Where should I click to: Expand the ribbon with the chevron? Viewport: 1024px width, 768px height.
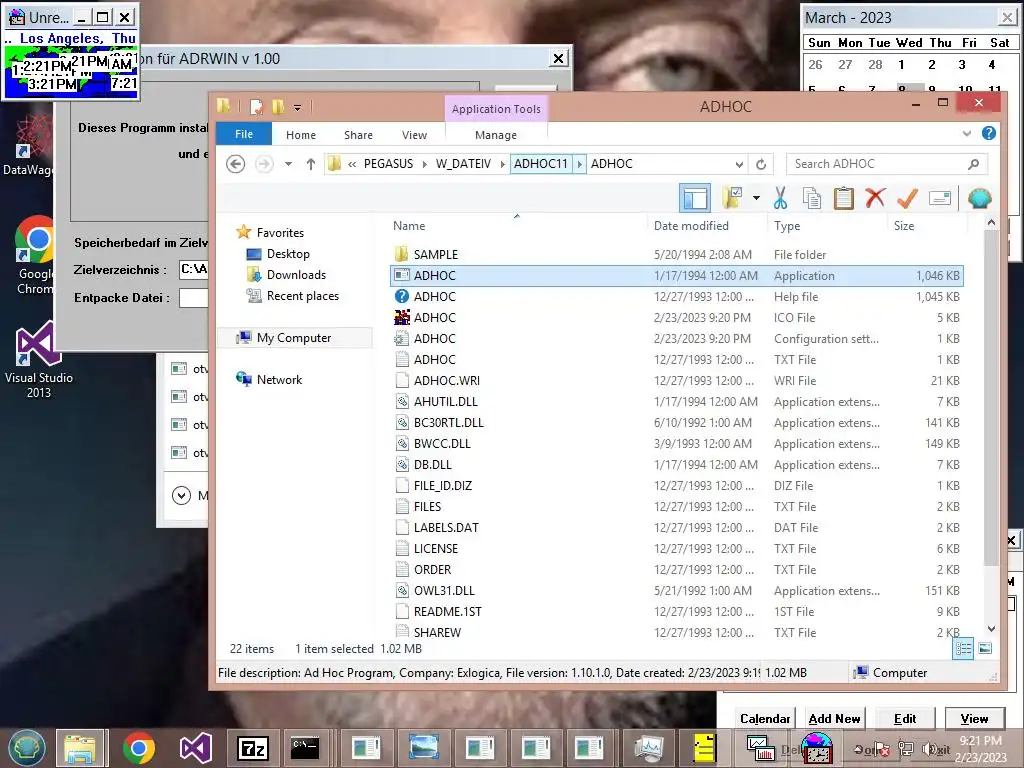click(967, 133)
